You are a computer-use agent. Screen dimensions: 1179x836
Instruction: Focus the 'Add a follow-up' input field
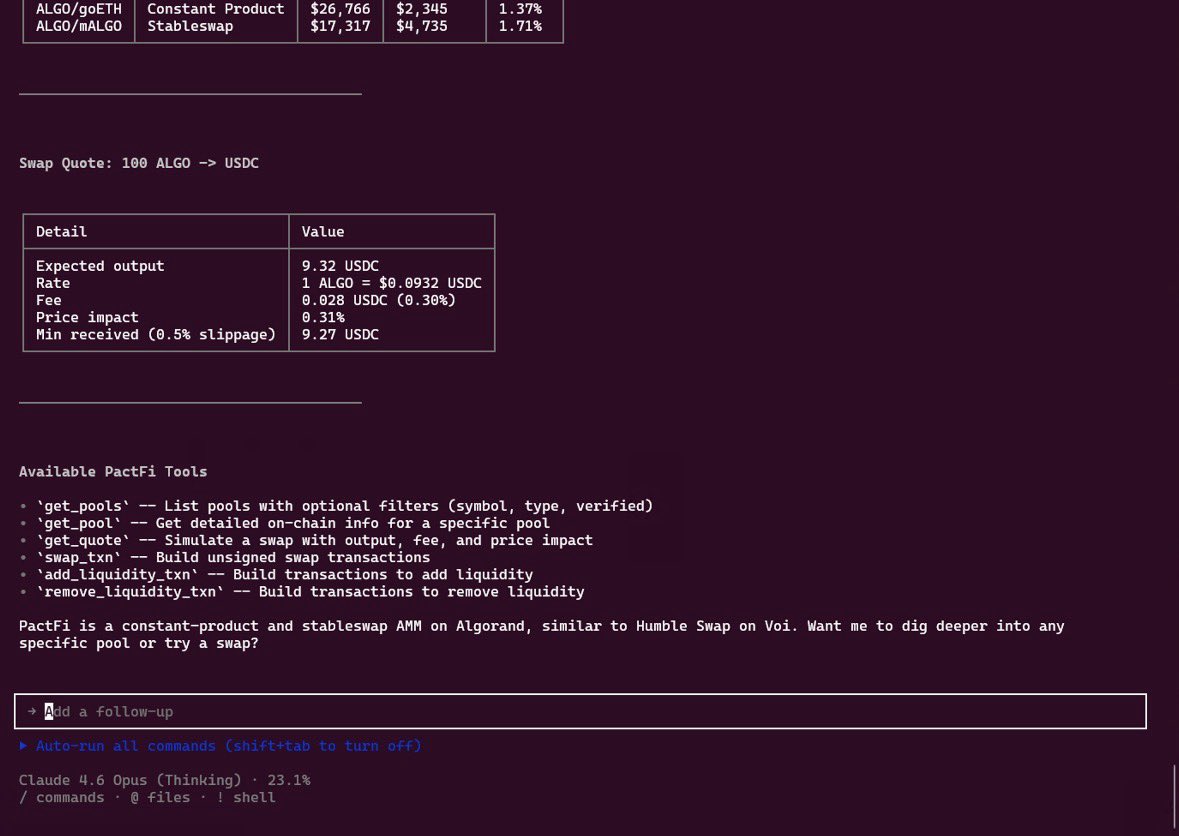tap(580, 711)
